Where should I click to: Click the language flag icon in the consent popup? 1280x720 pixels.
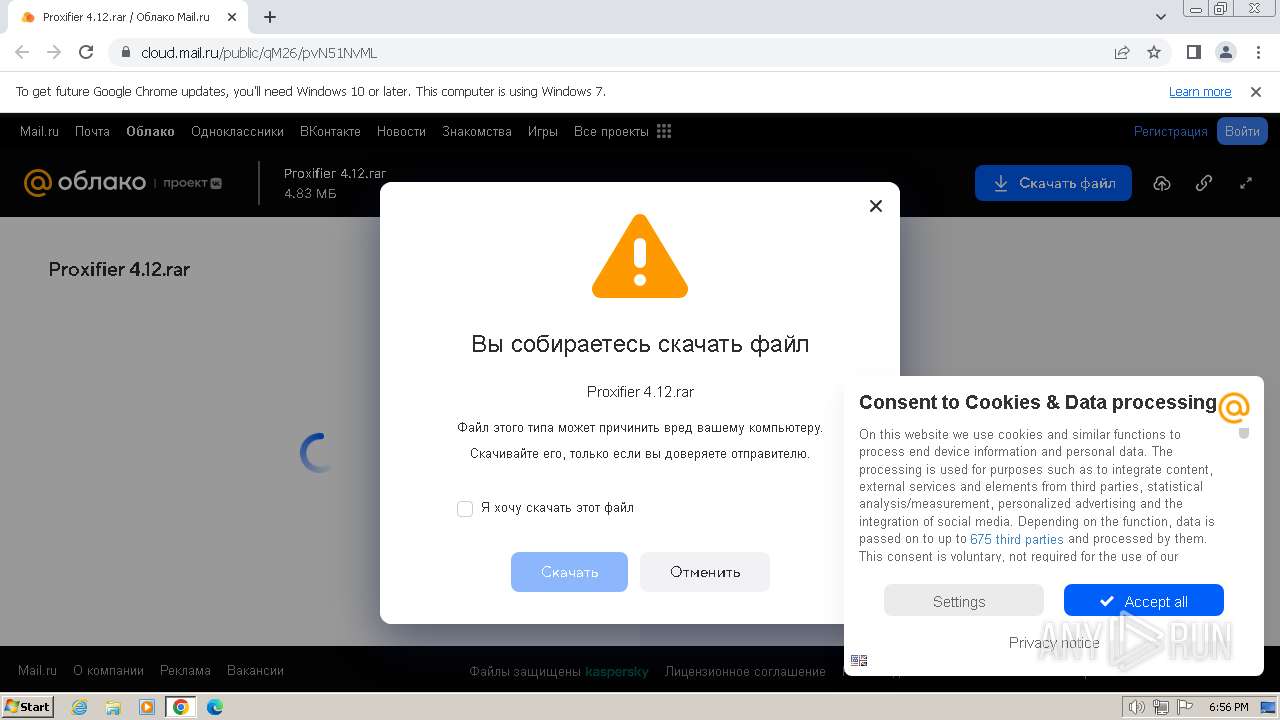(859, 660)
